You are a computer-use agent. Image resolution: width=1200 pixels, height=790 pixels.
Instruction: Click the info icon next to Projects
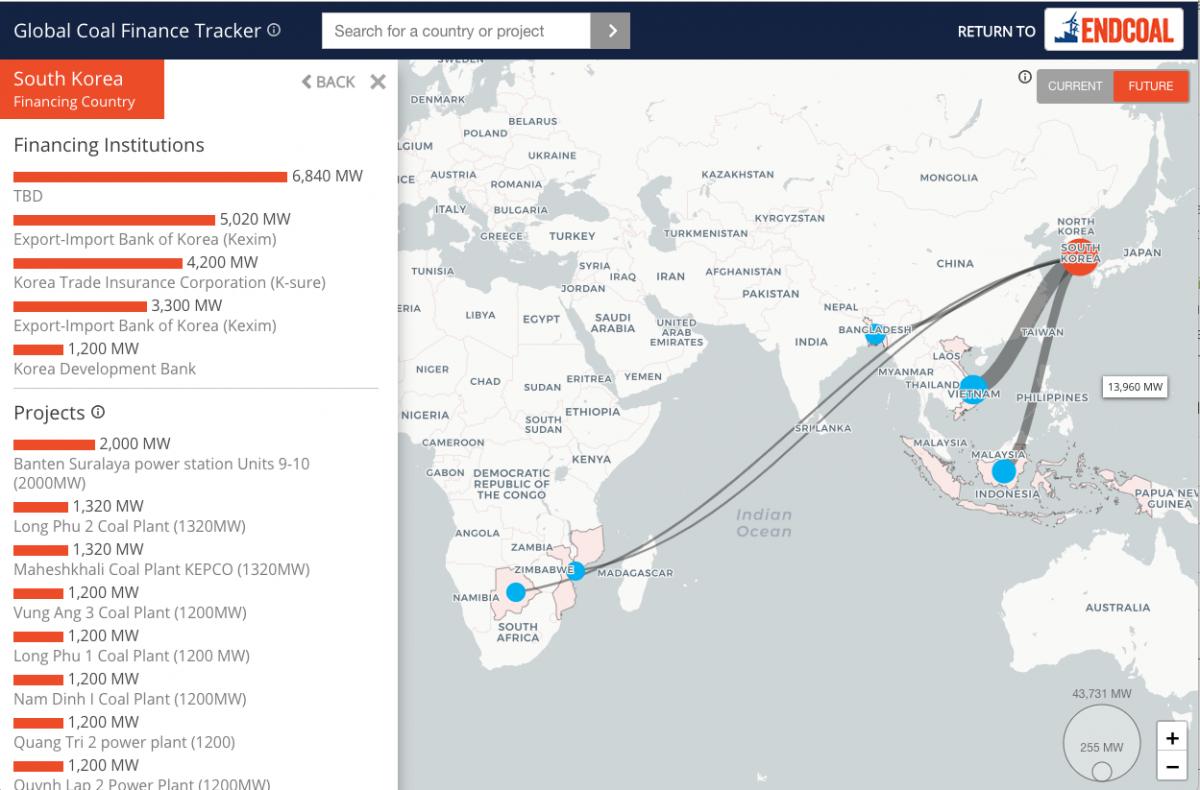click(x=98, y=412)
